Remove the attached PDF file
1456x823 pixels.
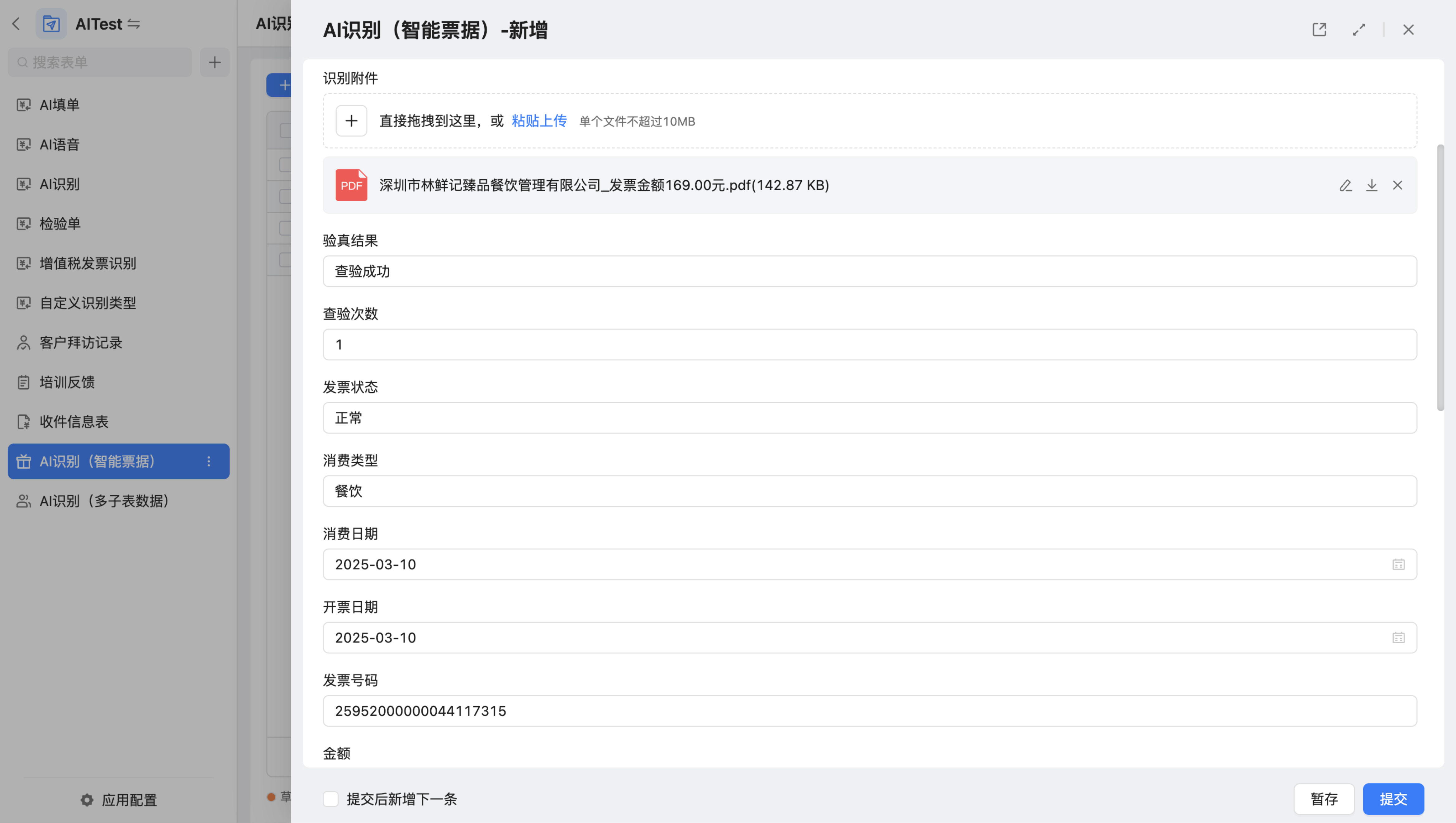pyautogui.click(x=1397, y=185)
